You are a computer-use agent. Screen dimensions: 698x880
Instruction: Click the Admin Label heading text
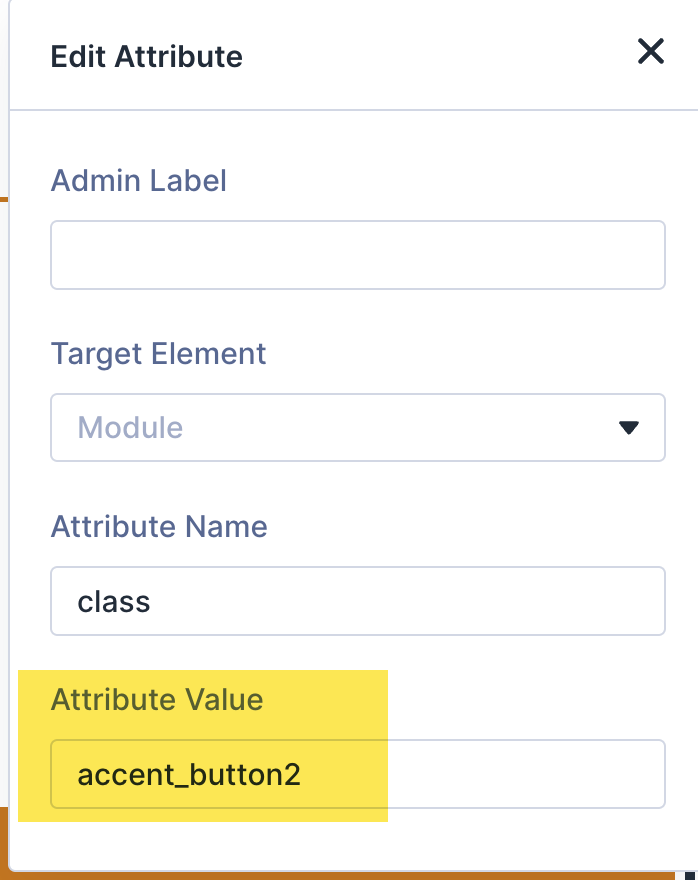coord(138,181)
